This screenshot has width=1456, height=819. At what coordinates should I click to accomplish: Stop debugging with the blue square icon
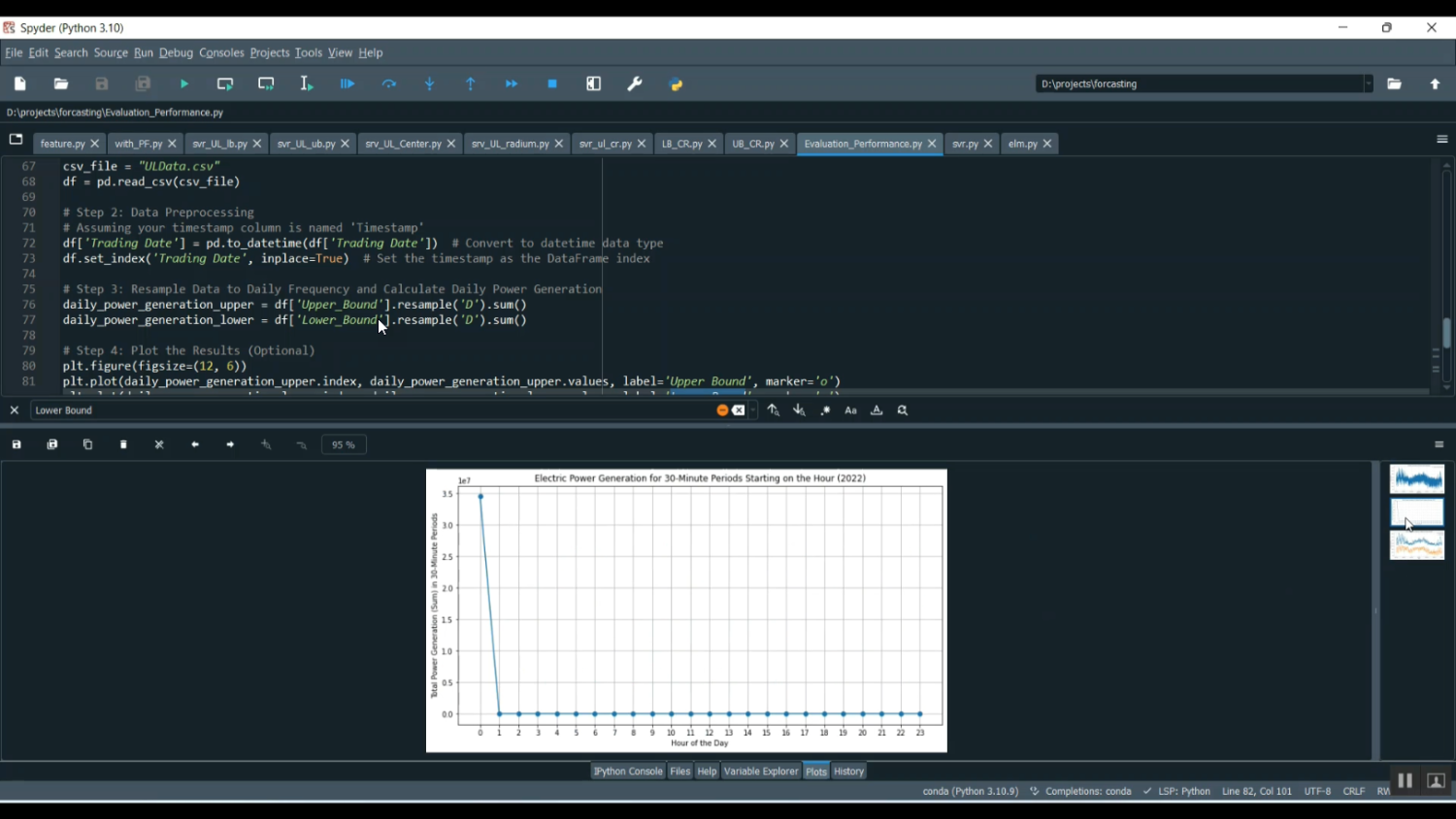click(x=552, y=84)
